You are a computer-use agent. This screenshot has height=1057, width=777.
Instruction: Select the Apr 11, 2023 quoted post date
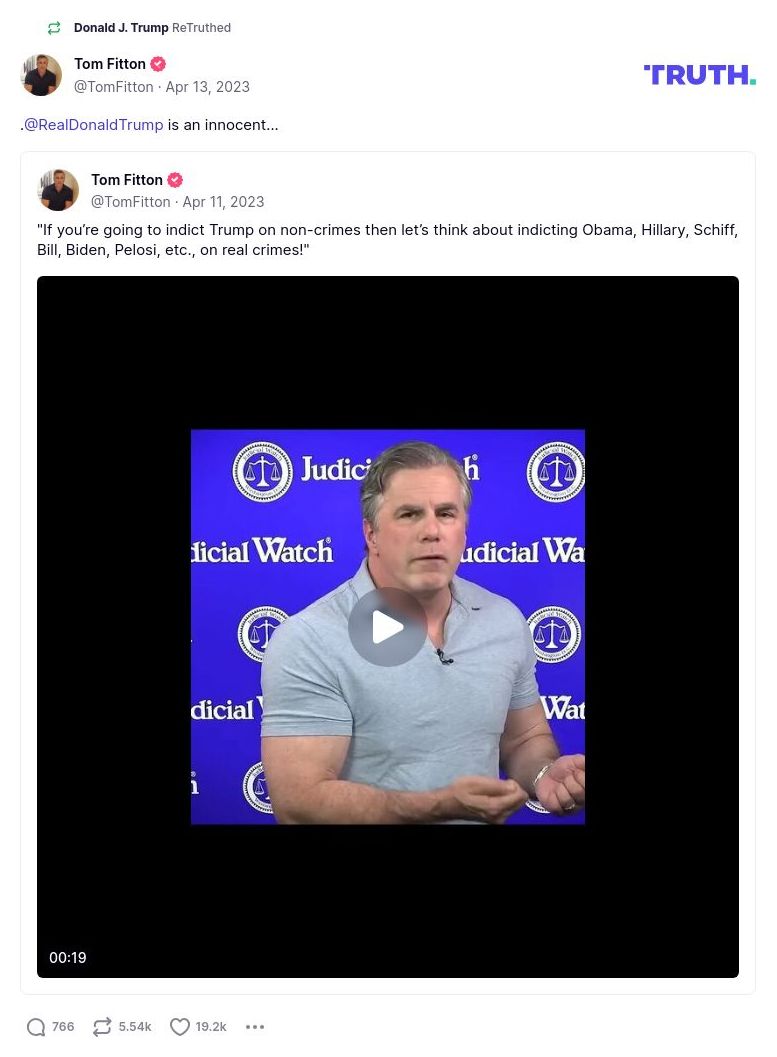coord(223,202)
